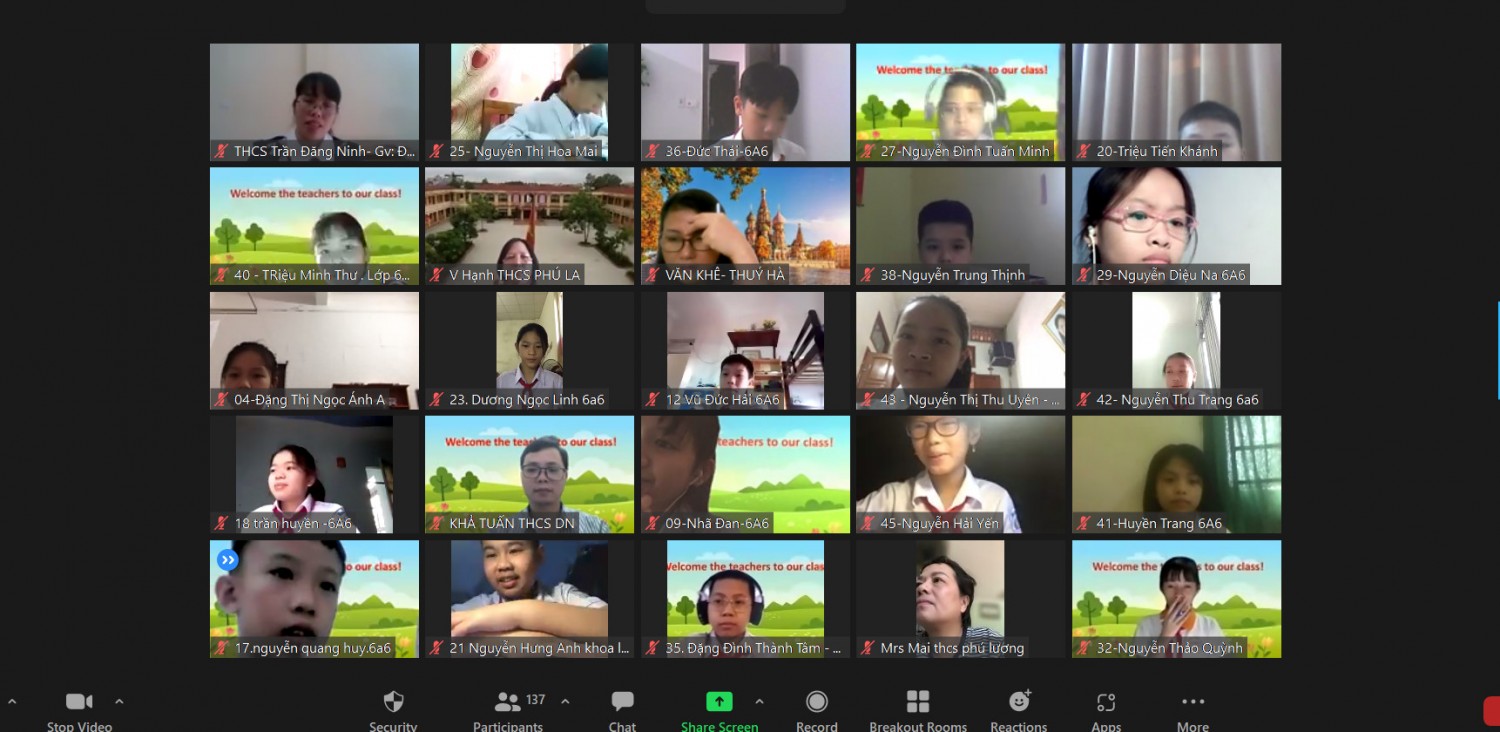This screenshot has width=1500, height=732.
Task: Click the blue double-arrow badge on nguyễn quang huy's tile
Action: [228, 560]
